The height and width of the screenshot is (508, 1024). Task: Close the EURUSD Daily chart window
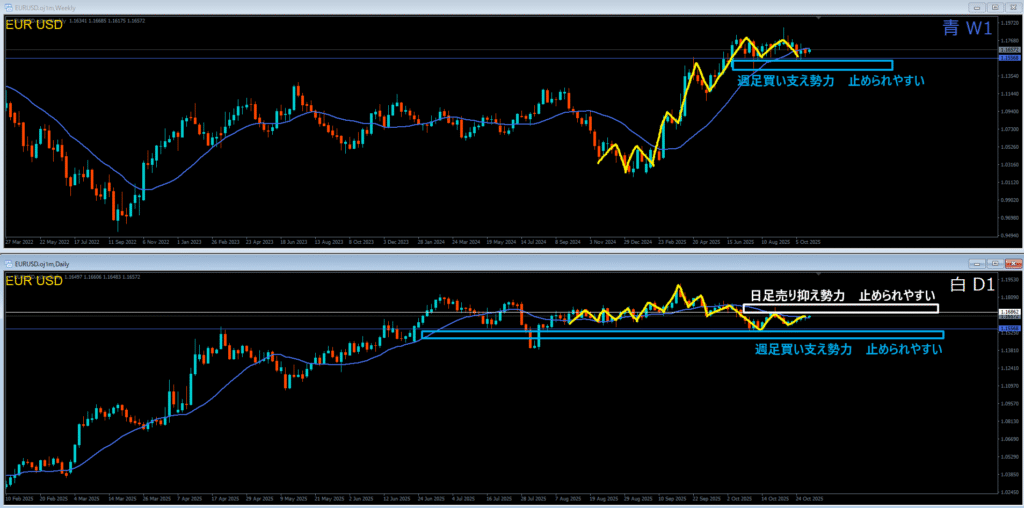(1011, 261)
